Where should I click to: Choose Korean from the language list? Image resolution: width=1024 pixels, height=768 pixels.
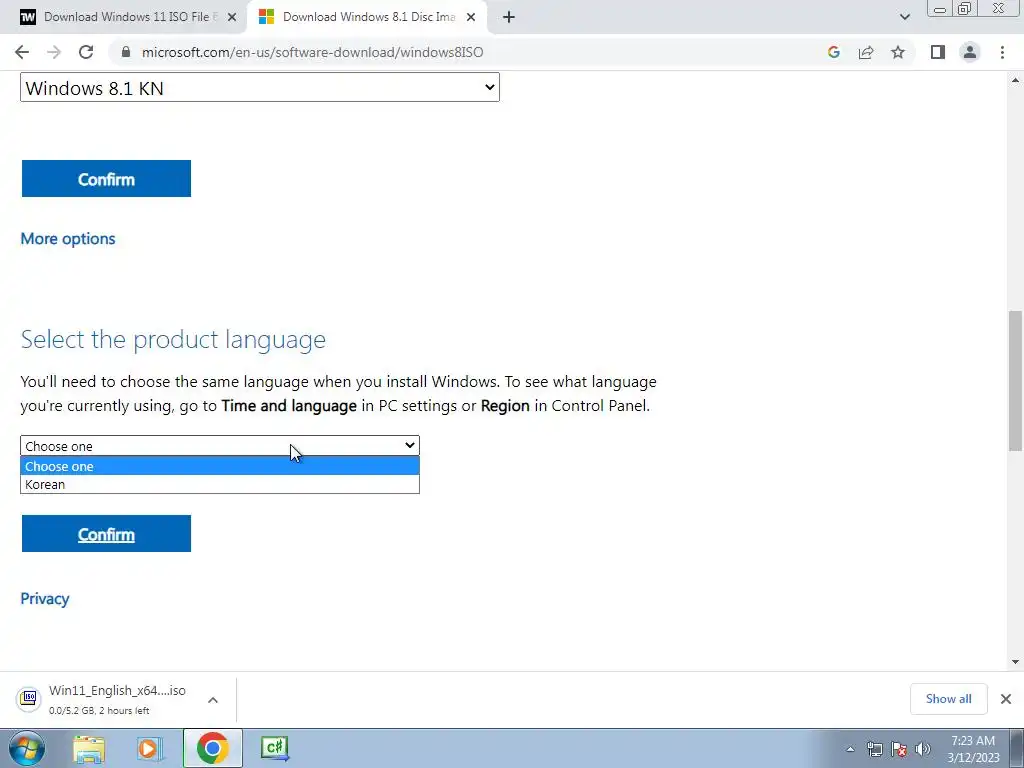tap(219, 484)
